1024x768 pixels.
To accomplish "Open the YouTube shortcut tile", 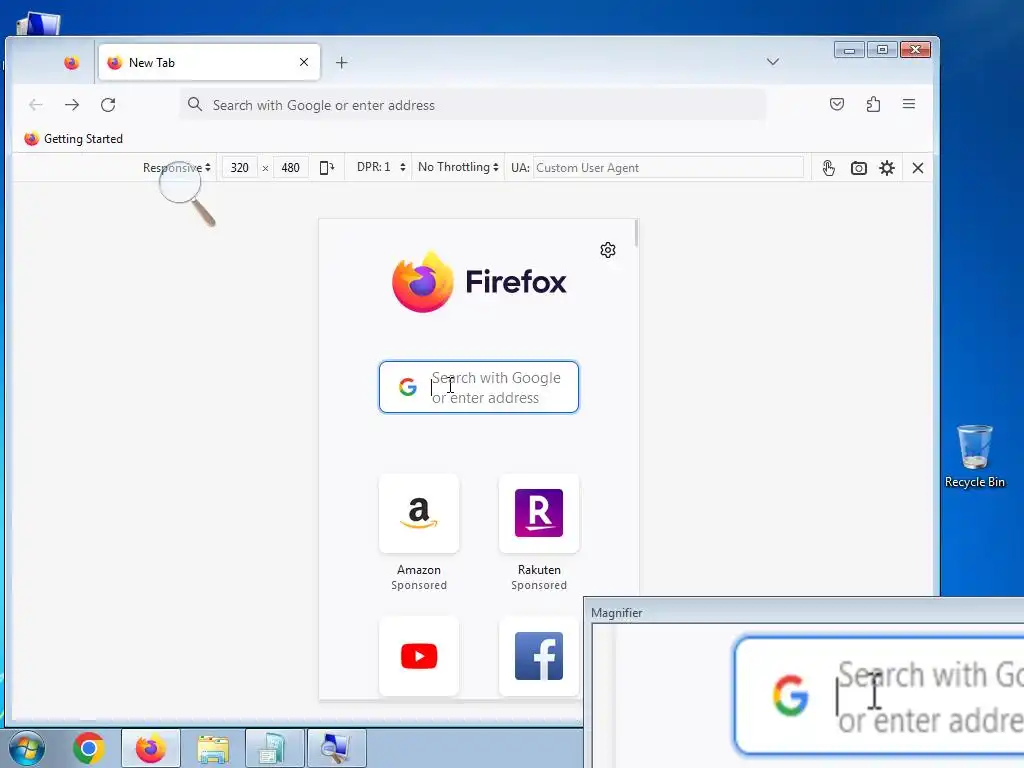I will point(419,656).
